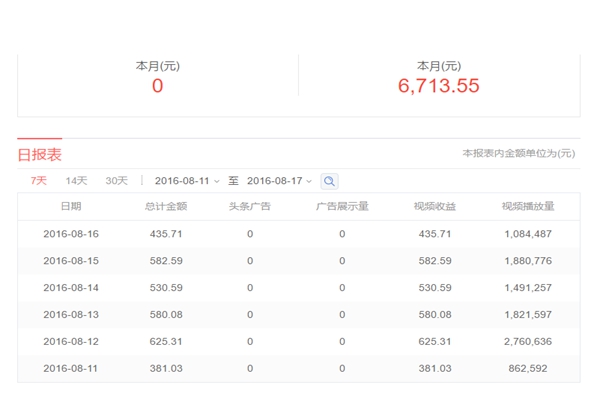Click the 视频收益 column header
Viewport: 600px width, 400px height.
click(435, 207)
